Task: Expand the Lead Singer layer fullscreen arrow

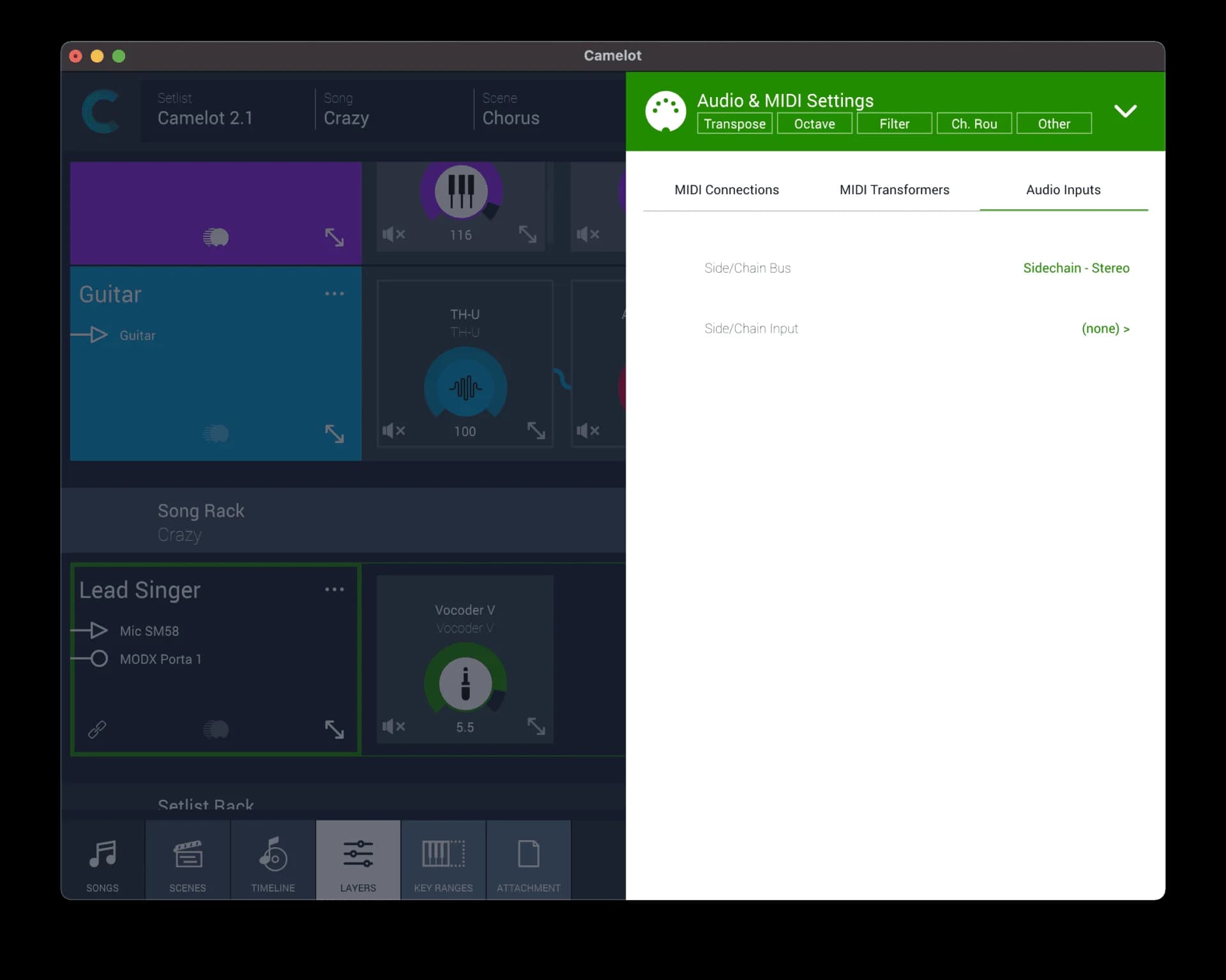Action: pos(335,729)
